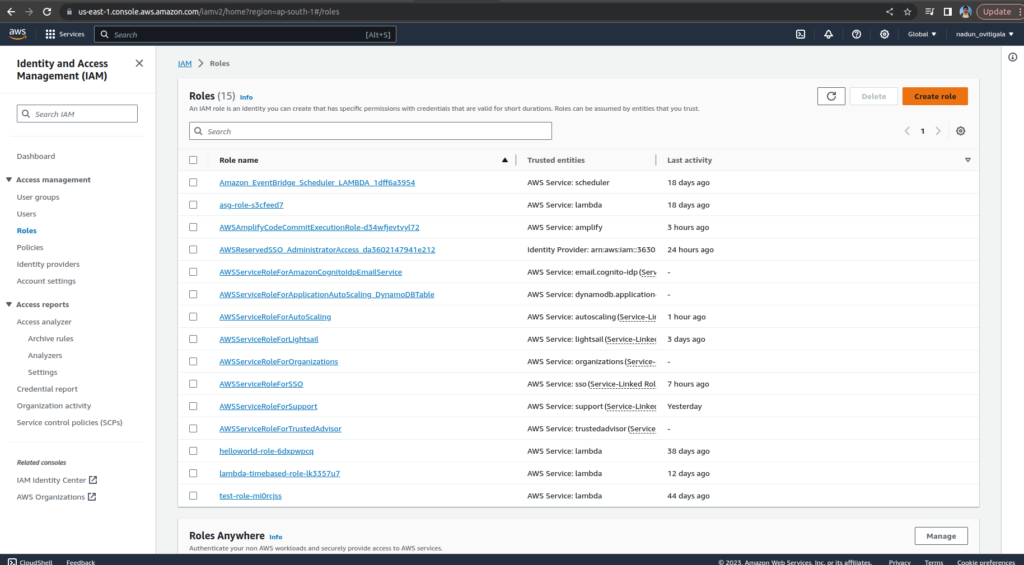
Task: Open the nadun_ovitigala account dropdown
Action: pyautogui.click(x=985, y=34)
